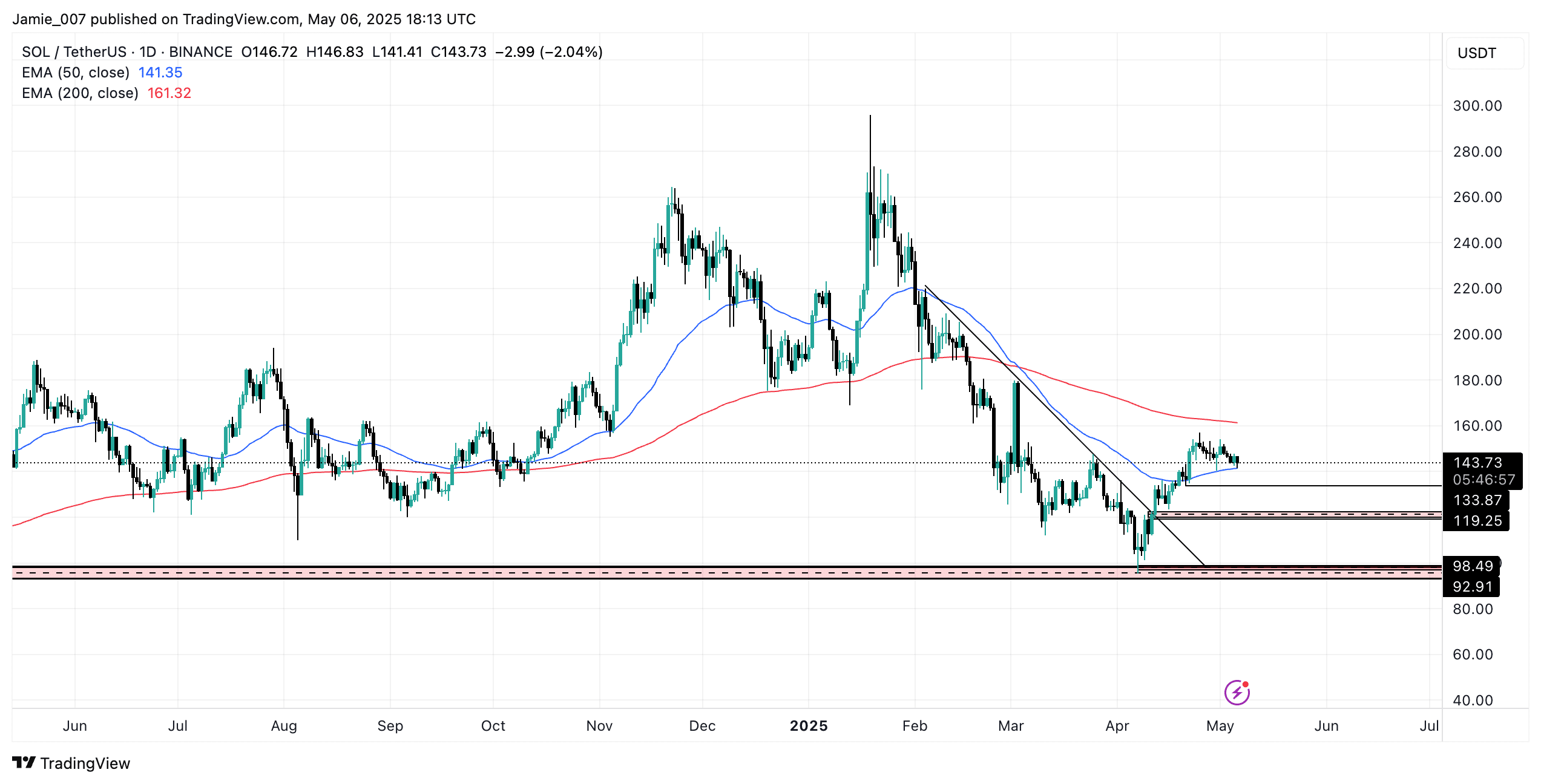Image resolution: width=1541 pixels, height=784 pixels.
Task: Click the SOL / TetherUS symbol title
Action: point(74,52)
